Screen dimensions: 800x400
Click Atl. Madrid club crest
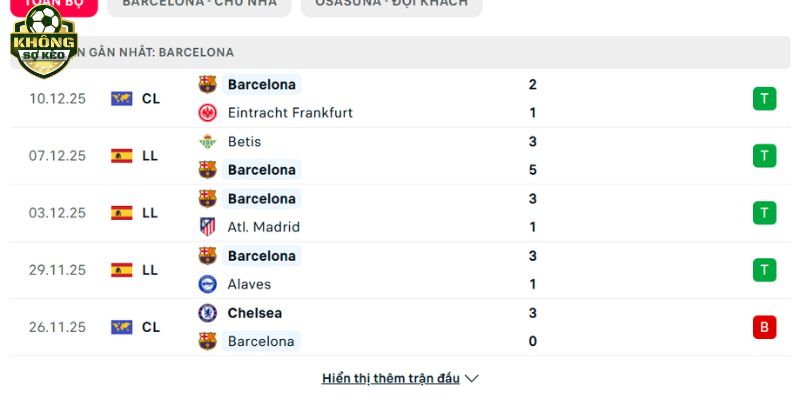pos(208,227)
